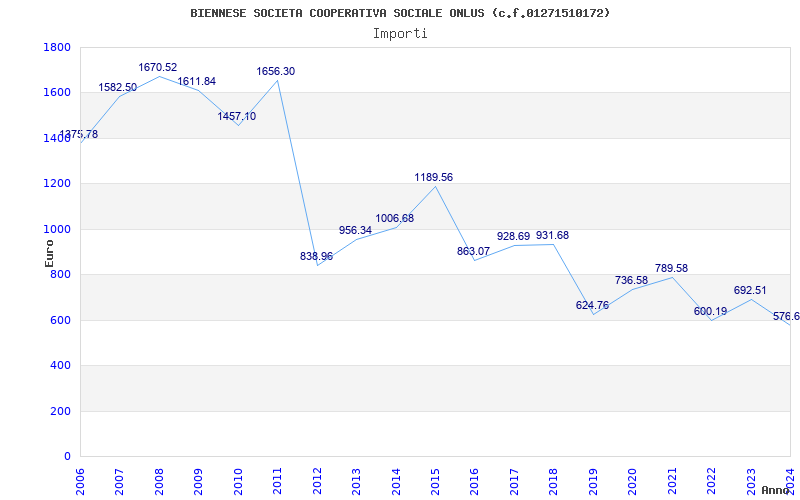Select the 1656.30 data label
The height and width of the screenshot is (500, 800).
276,71
